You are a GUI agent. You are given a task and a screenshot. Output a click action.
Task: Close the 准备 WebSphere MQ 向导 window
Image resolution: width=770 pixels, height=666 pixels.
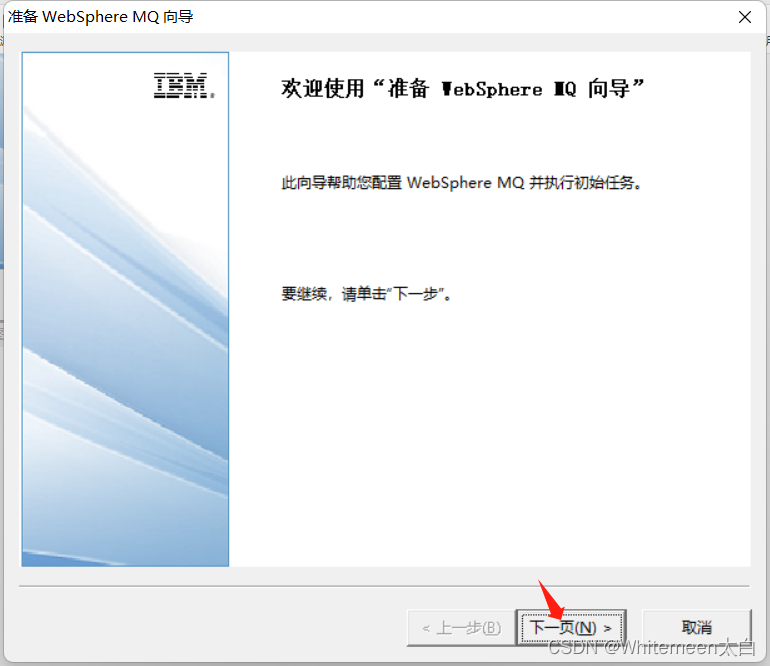[x=744, y=17]
